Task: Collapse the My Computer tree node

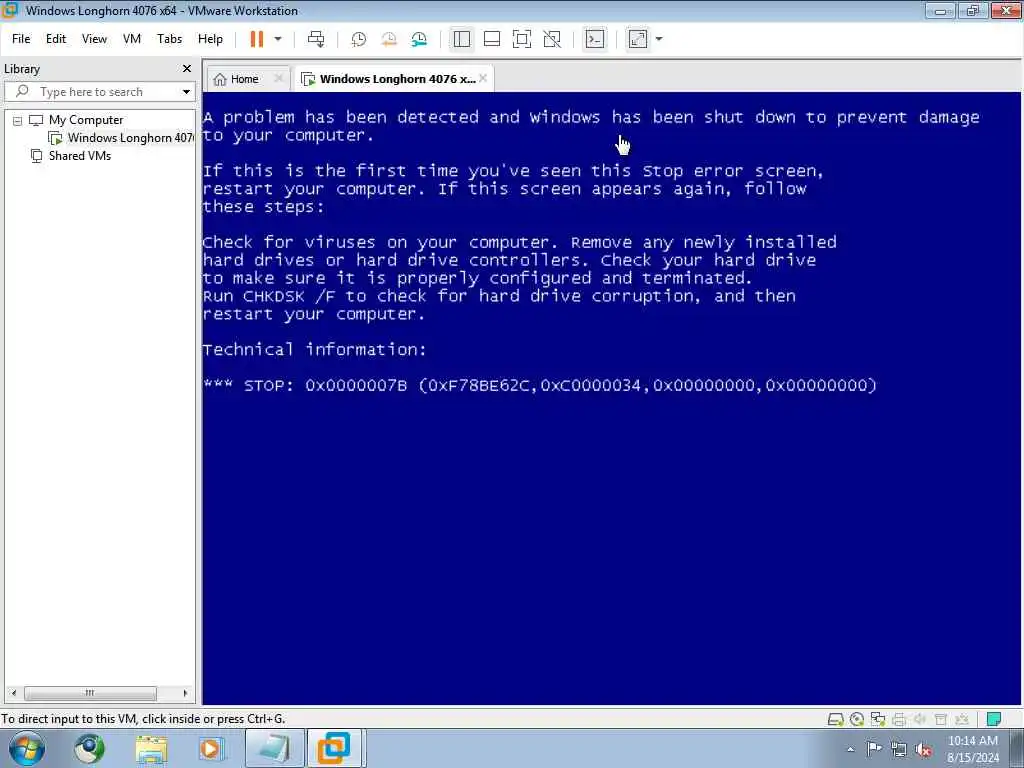Action: click(x=18, y=121)
